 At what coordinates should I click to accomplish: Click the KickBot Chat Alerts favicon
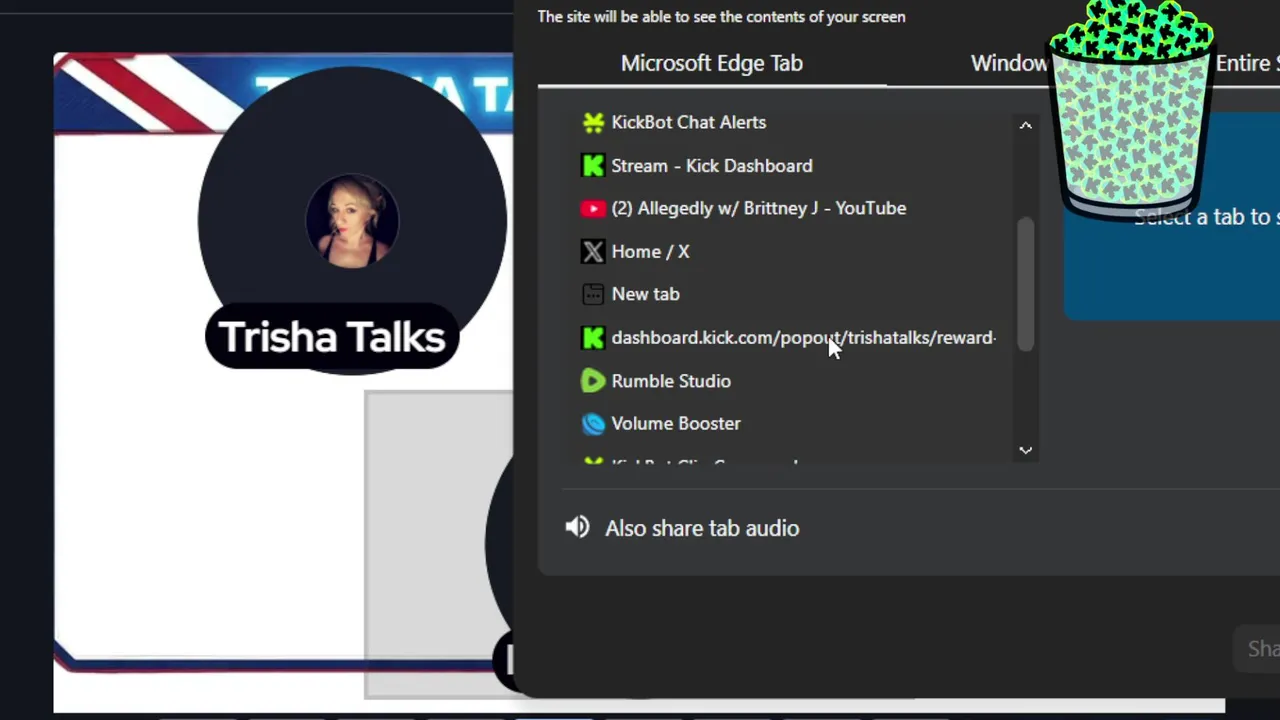click(x=593, y=122)
